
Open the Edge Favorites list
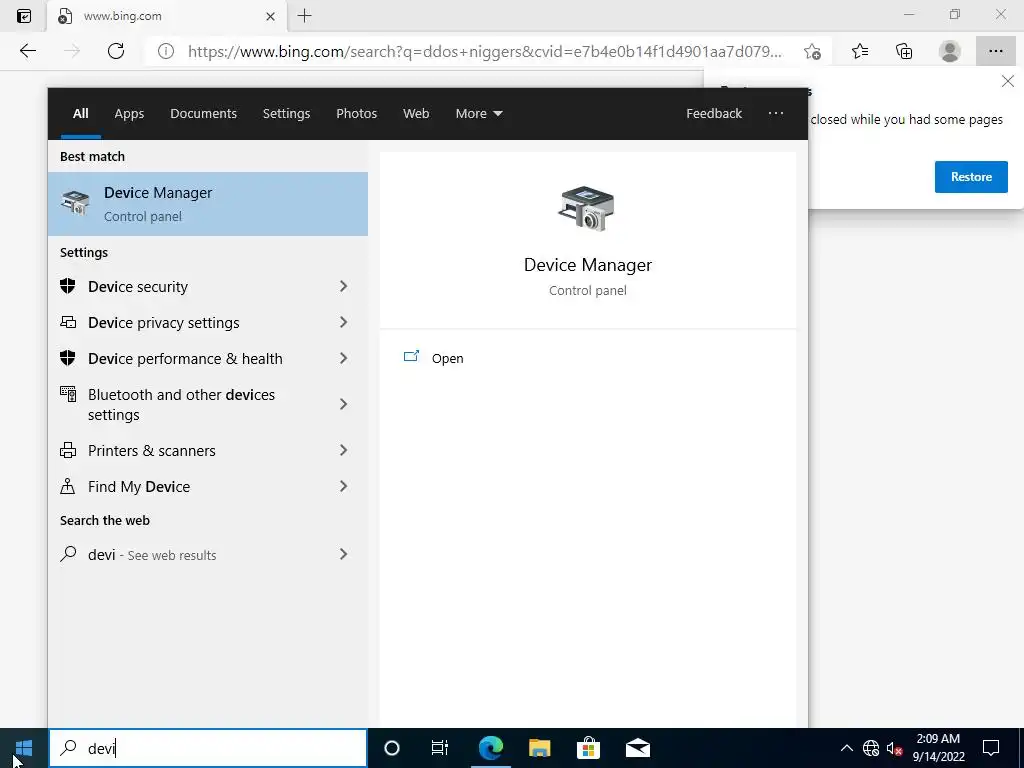pyautogui.click(x=860, y=51)
